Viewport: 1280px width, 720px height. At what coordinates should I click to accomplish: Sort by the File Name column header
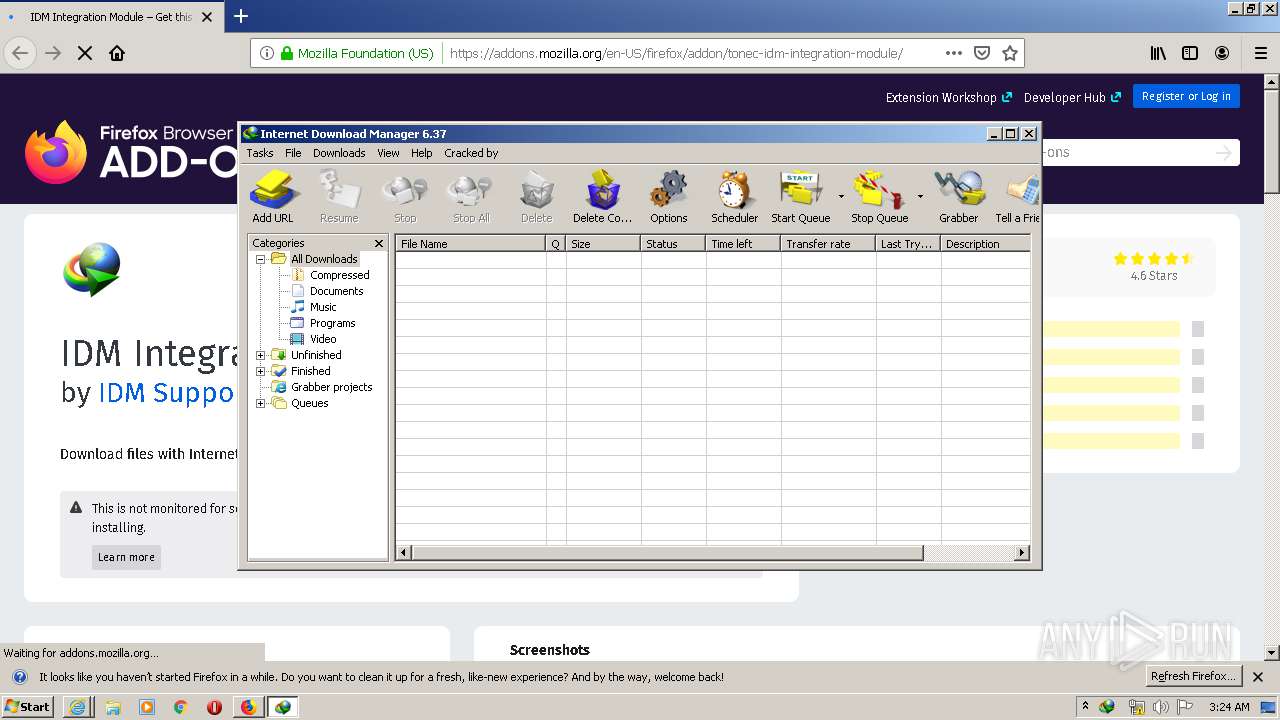click(470, 244)
